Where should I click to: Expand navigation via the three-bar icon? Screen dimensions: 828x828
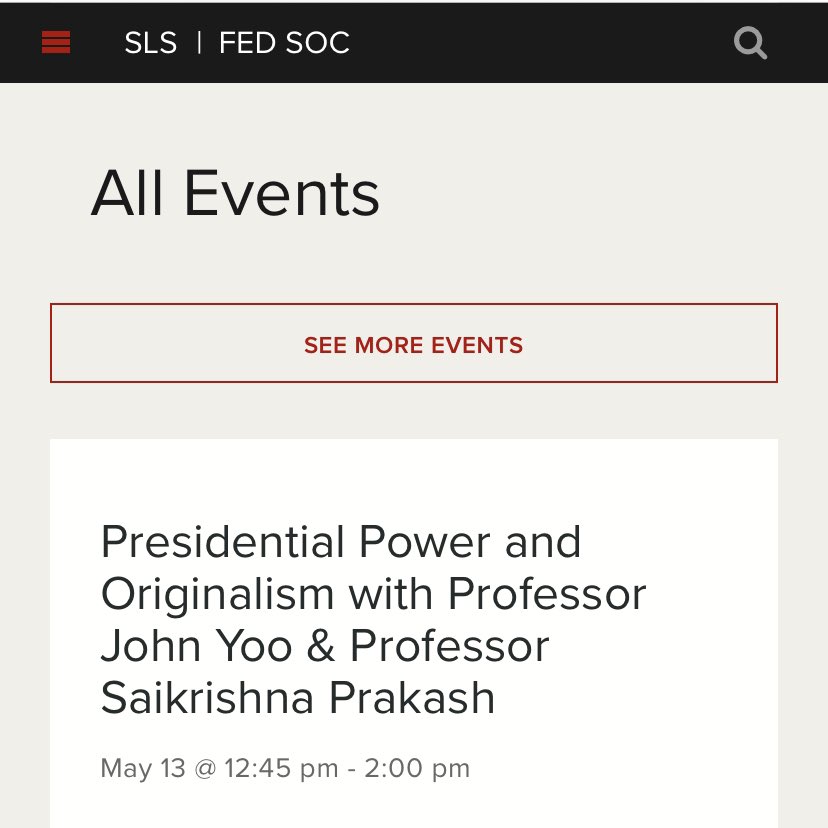[x=56, y=42]
